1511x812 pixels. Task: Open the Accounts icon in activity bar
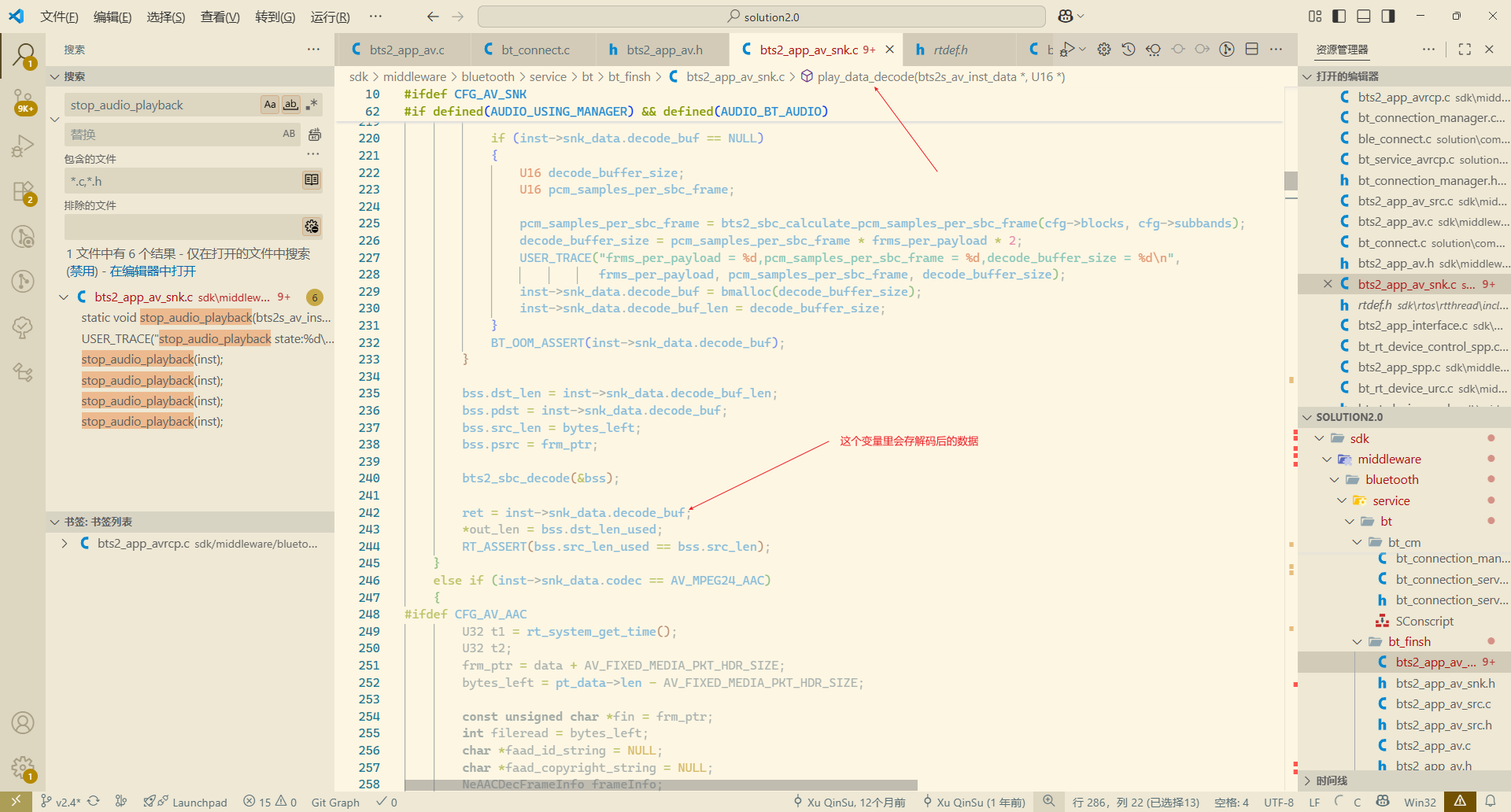point(23,722)
